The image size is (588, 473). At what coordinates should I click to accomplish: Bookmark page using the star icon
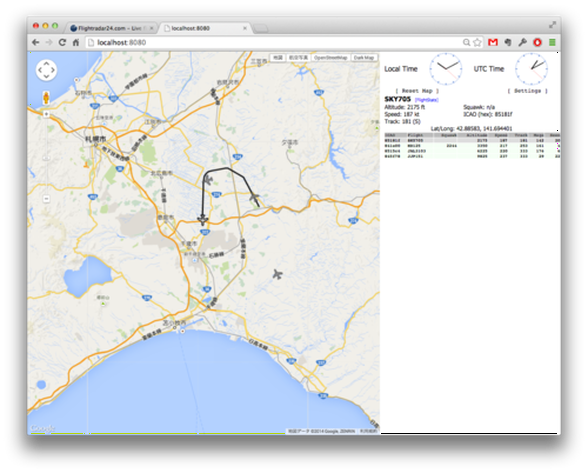tap(477, 42)
